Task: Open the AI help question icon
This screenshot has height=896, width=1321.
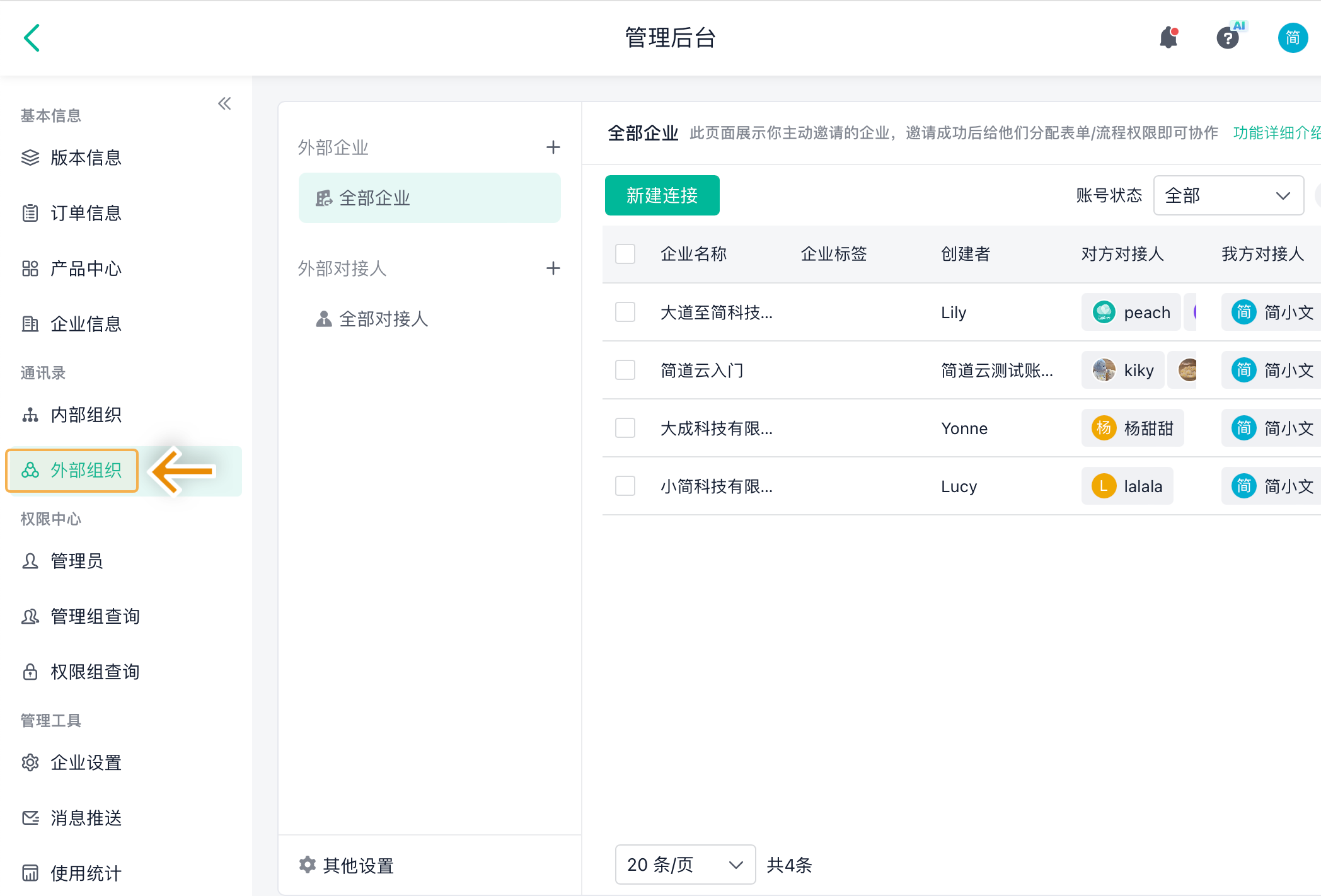Action: [x=1227, y=38]
